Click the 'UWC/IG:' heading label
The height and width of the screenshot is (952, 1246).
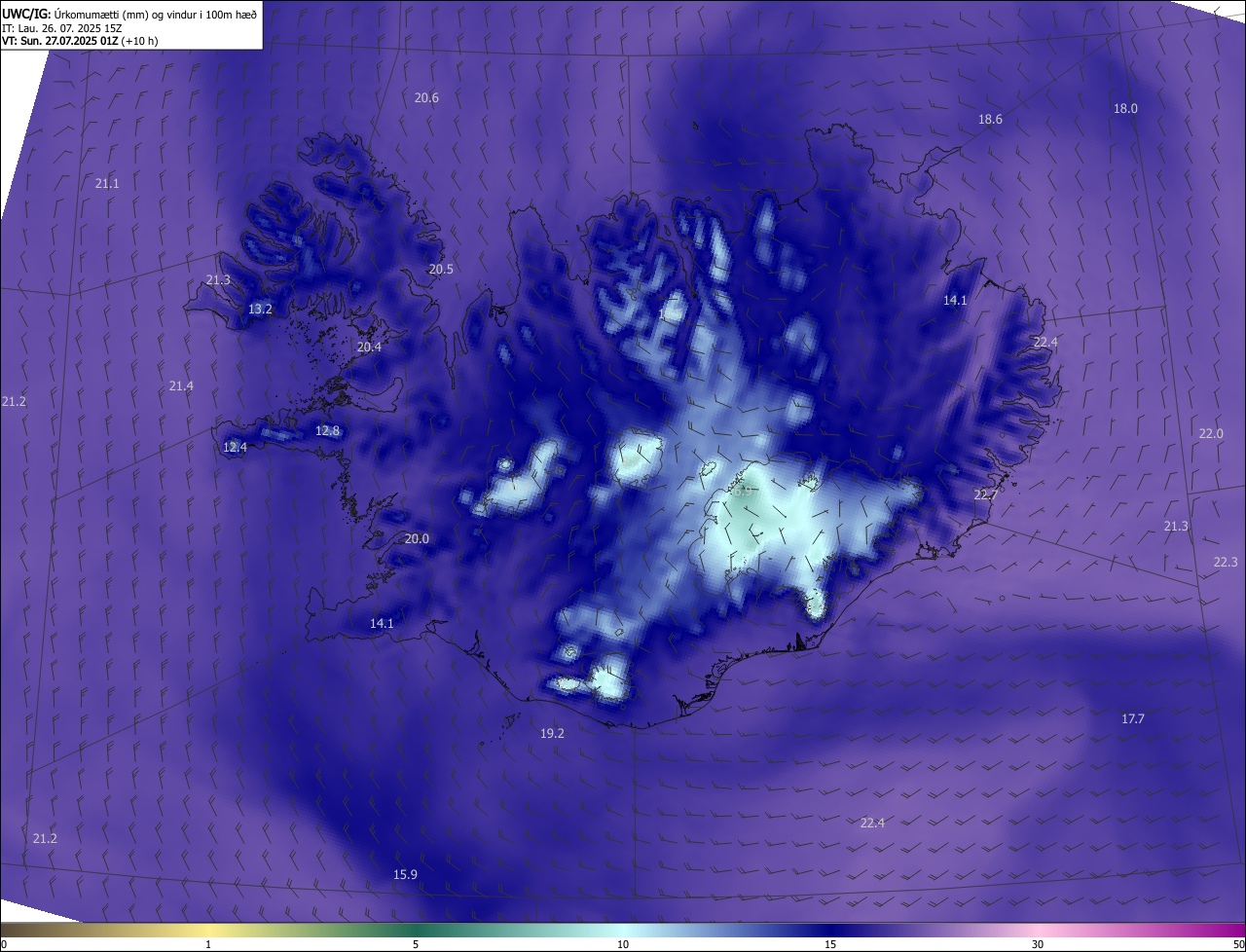[x=27, y=14]
